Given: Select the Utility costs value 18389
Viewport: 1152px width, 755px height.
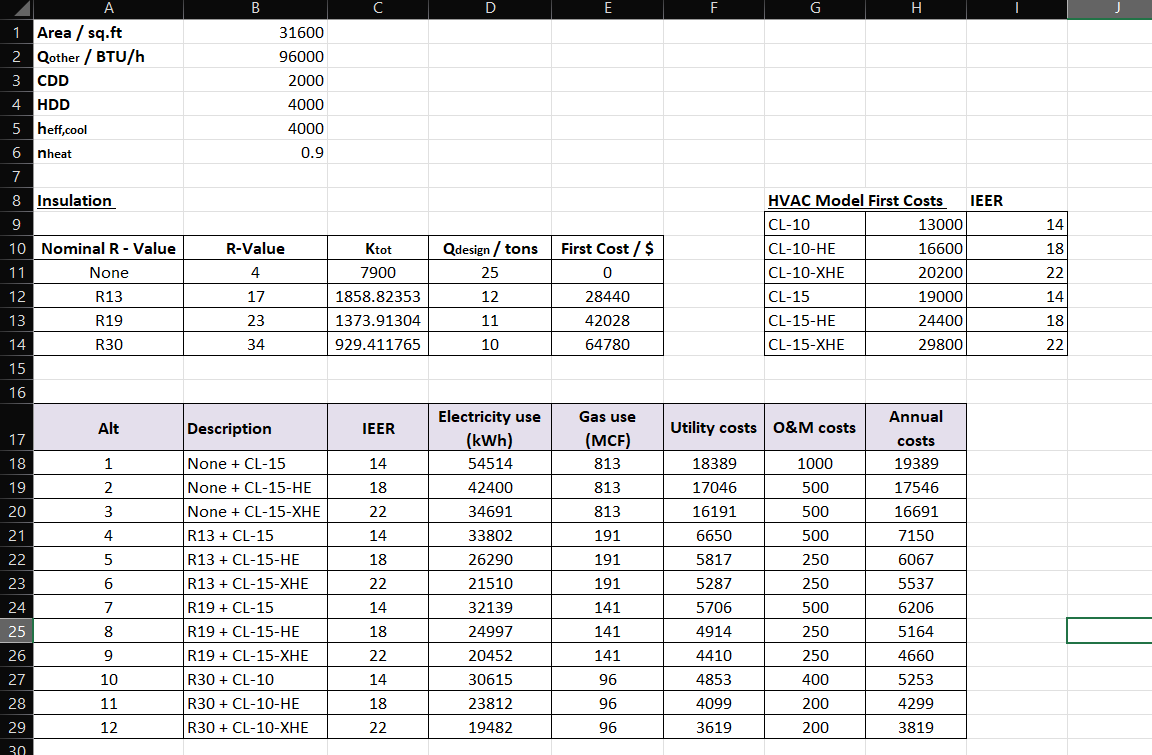Looking at the screenshot, I should 713,463.
